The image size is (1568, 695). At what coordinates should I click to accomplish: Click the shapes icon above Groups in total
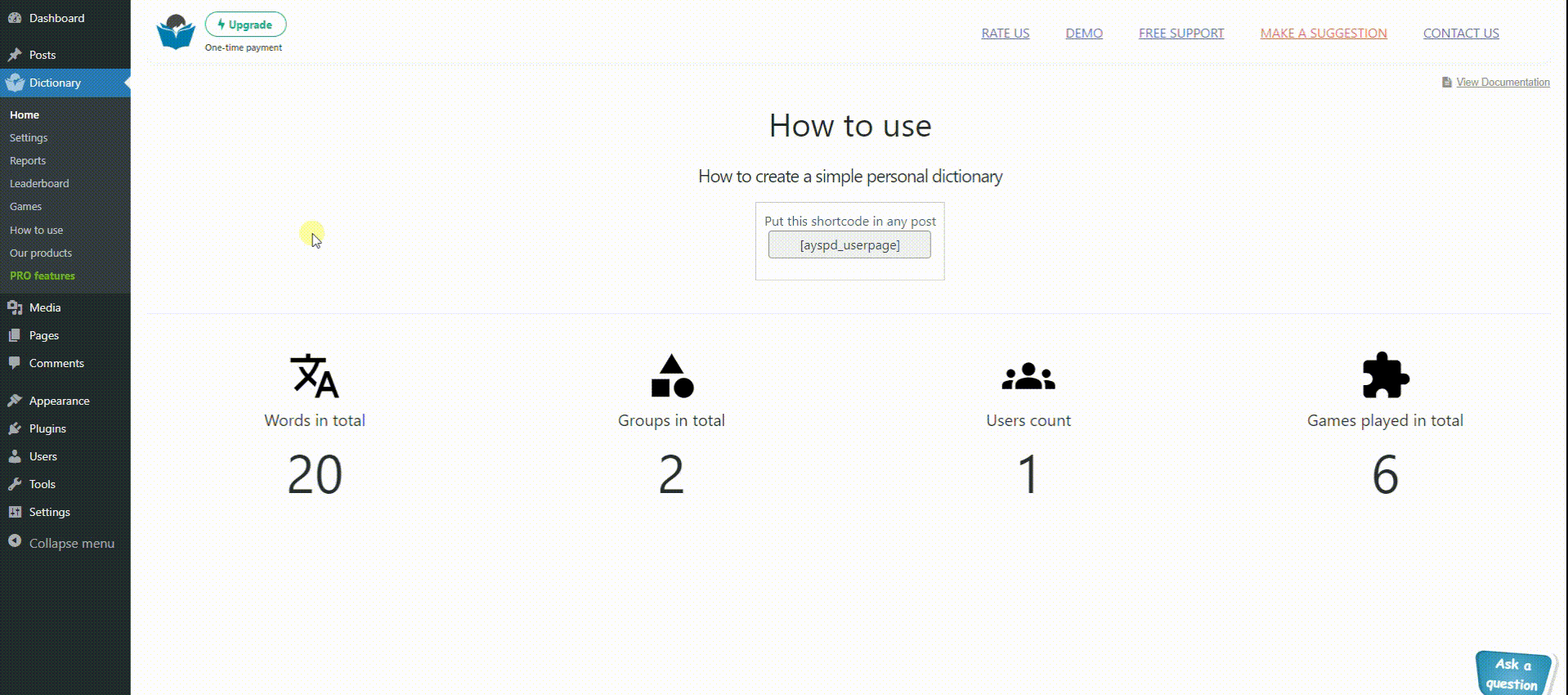(672, 375)
